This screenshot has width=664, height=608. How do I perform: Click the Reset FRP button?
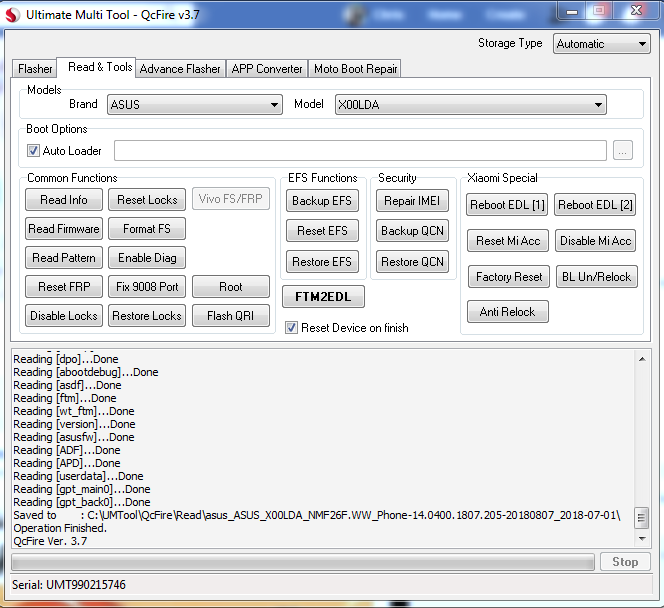coord(64,287)
